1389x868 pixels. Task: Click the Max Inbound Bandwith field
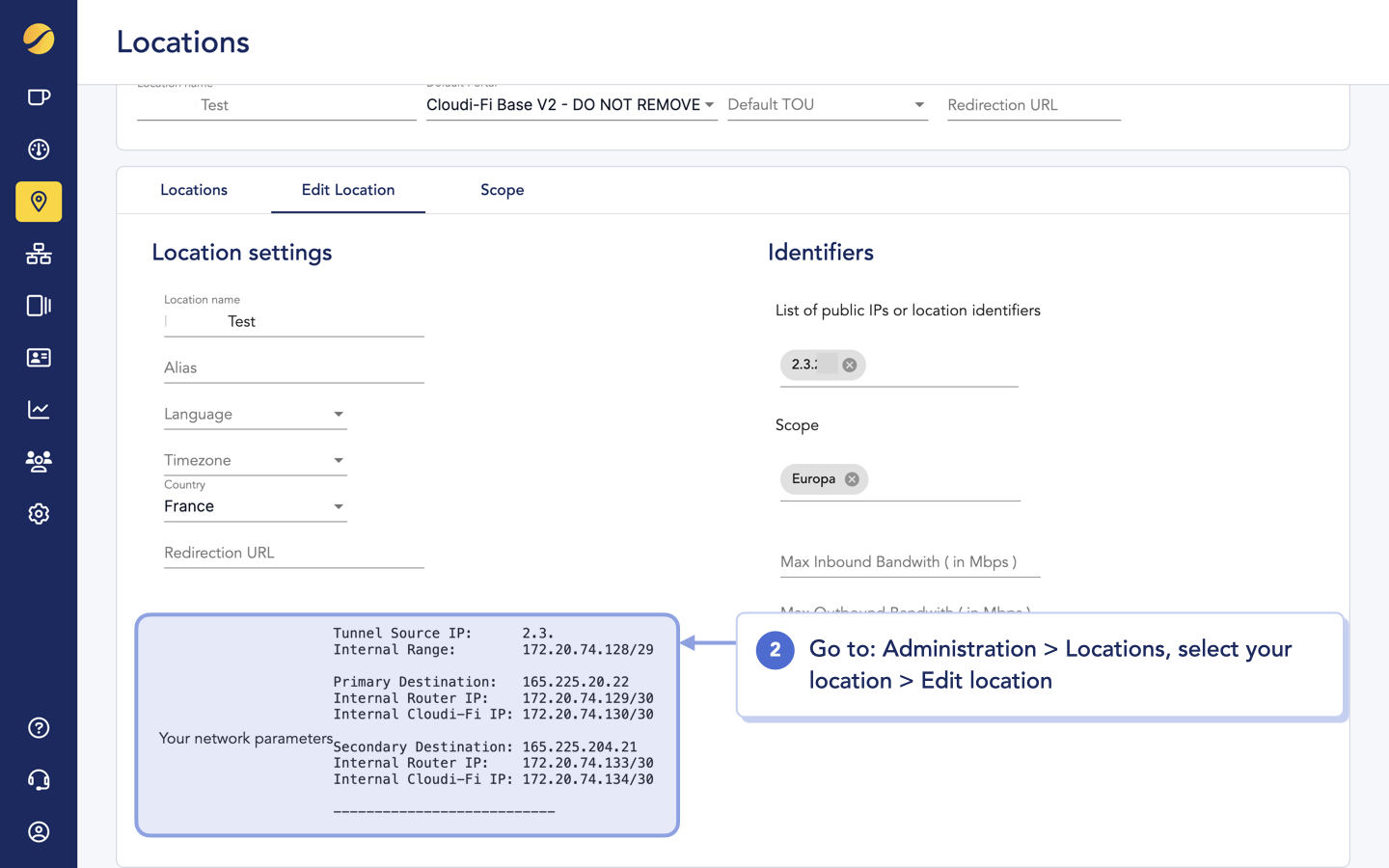910,562
